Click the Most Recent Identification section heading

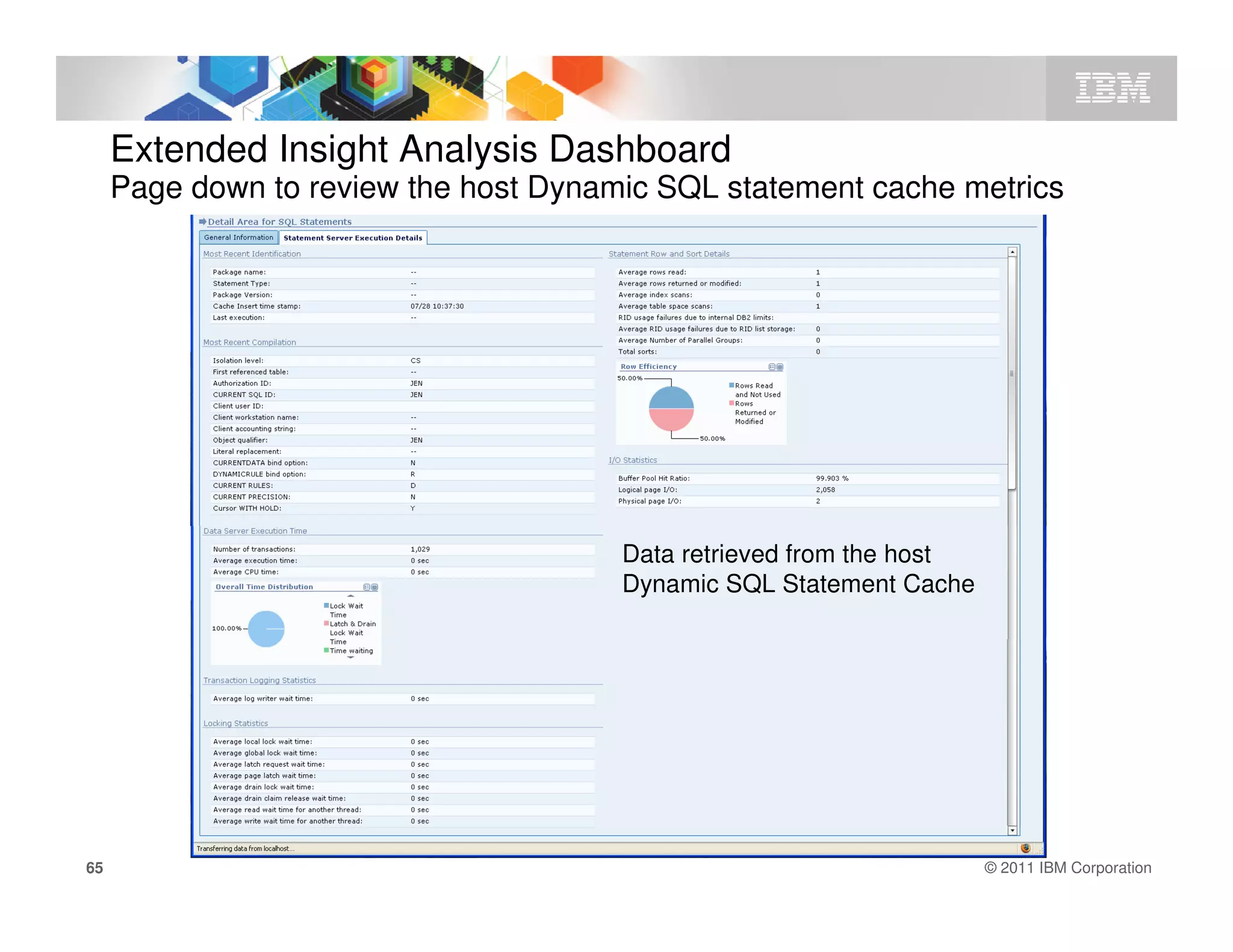pyautogui.click(x=252, y=254)
